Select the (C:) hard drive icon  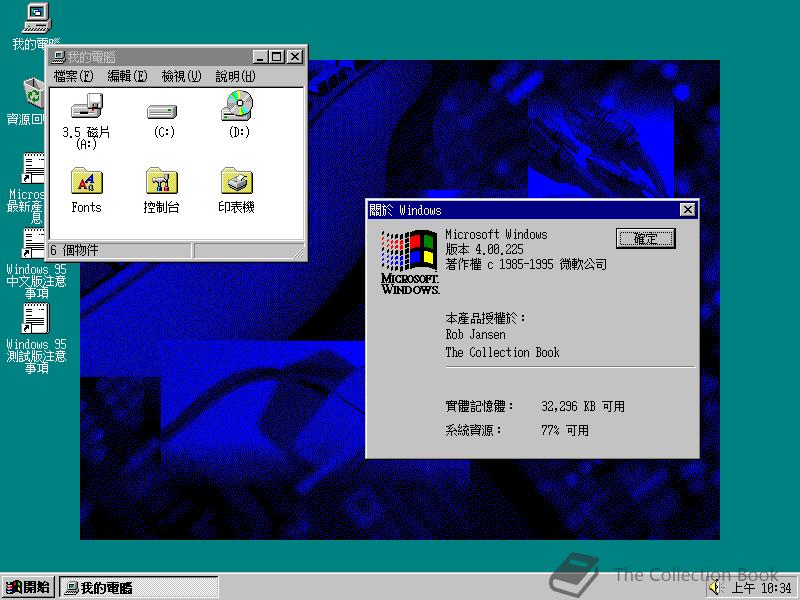[x=162, y=111]
